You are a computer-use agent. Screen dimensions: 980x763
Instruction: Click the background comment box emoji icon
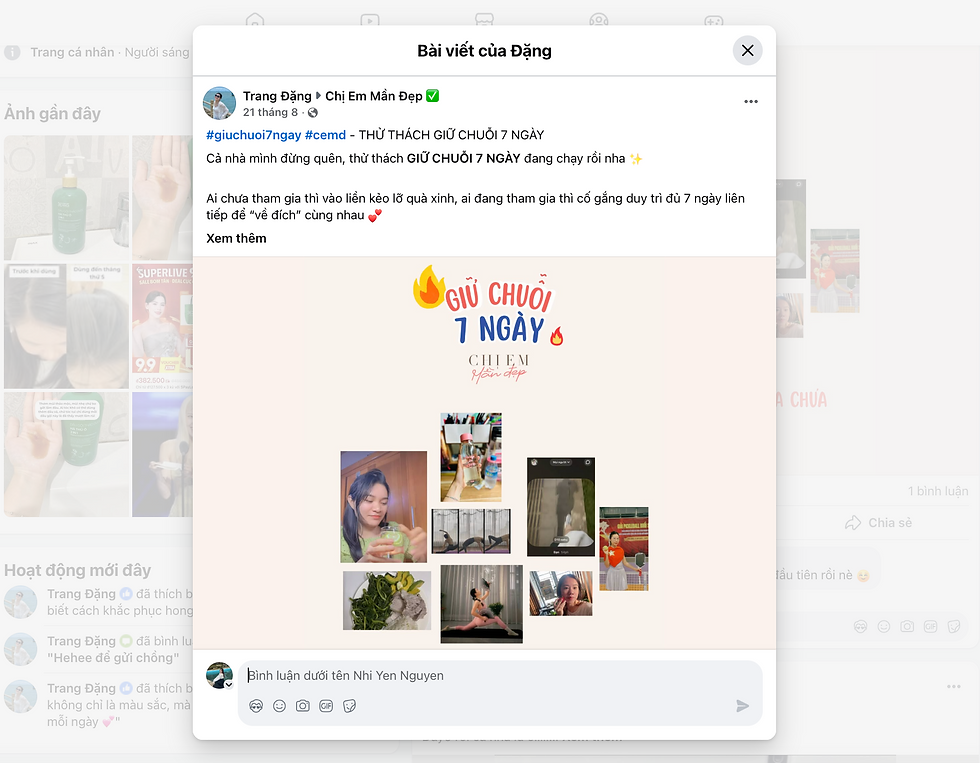click(x=884, y=627)
